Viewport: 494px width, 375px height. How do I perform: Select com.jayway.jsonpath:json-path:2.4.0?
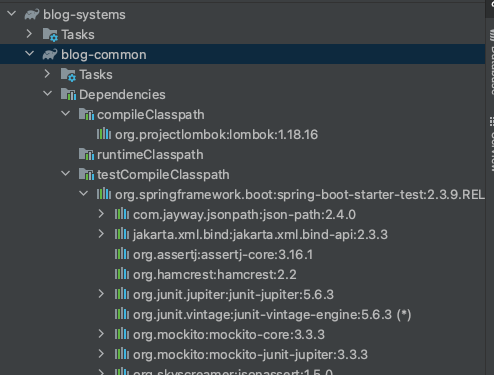(244, 215)
